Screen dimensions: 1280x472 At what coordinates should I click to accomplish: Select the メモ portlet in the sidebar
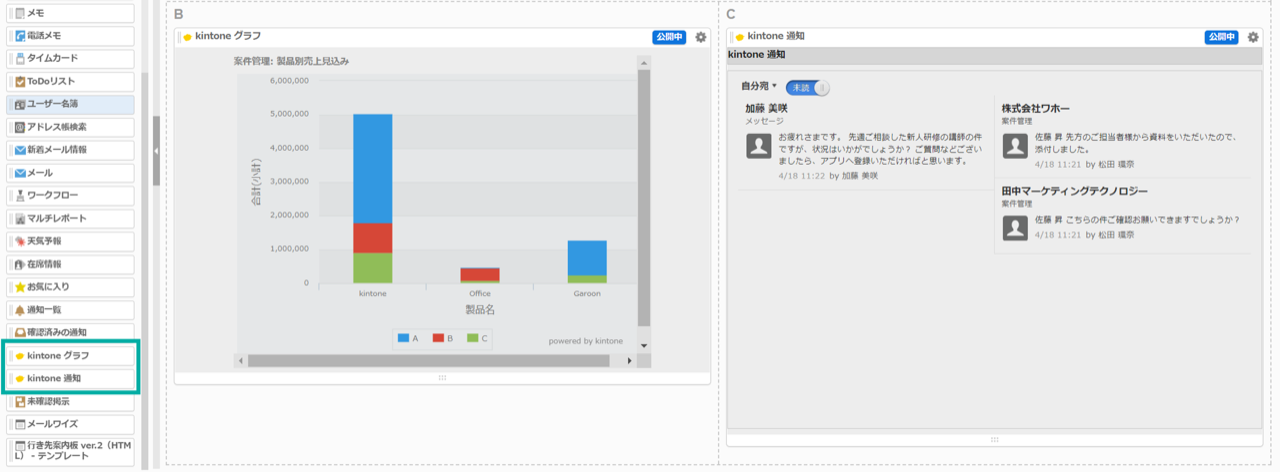(70, 13)
